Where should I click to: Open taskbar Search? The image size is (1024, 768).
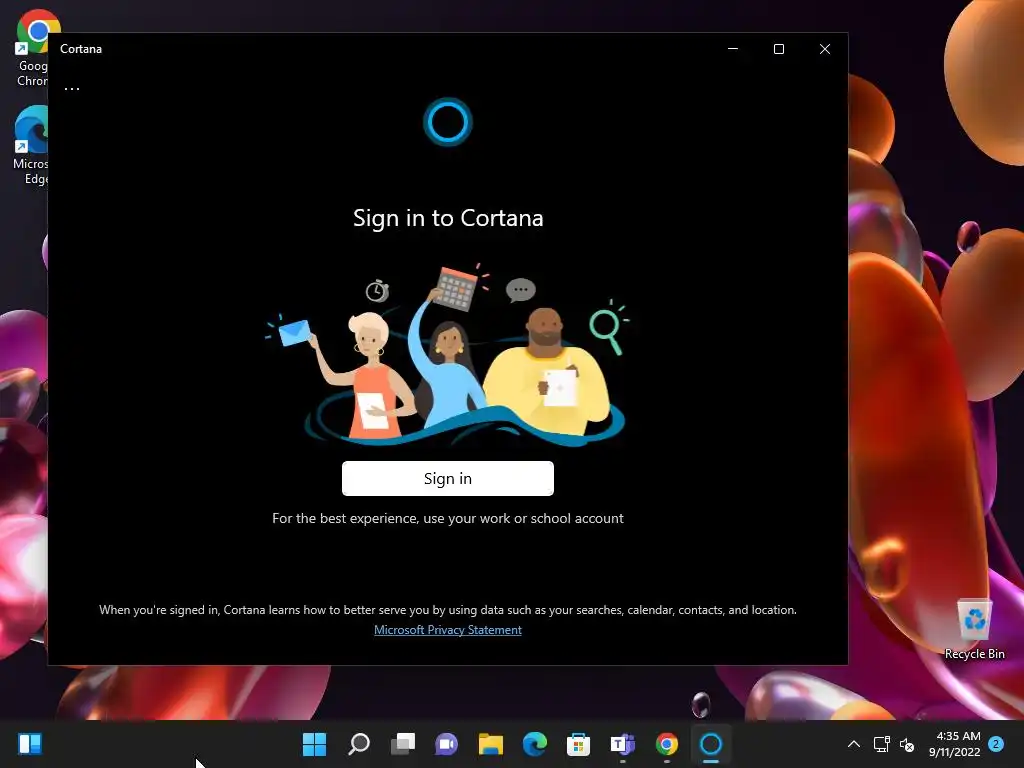(359, 744)
